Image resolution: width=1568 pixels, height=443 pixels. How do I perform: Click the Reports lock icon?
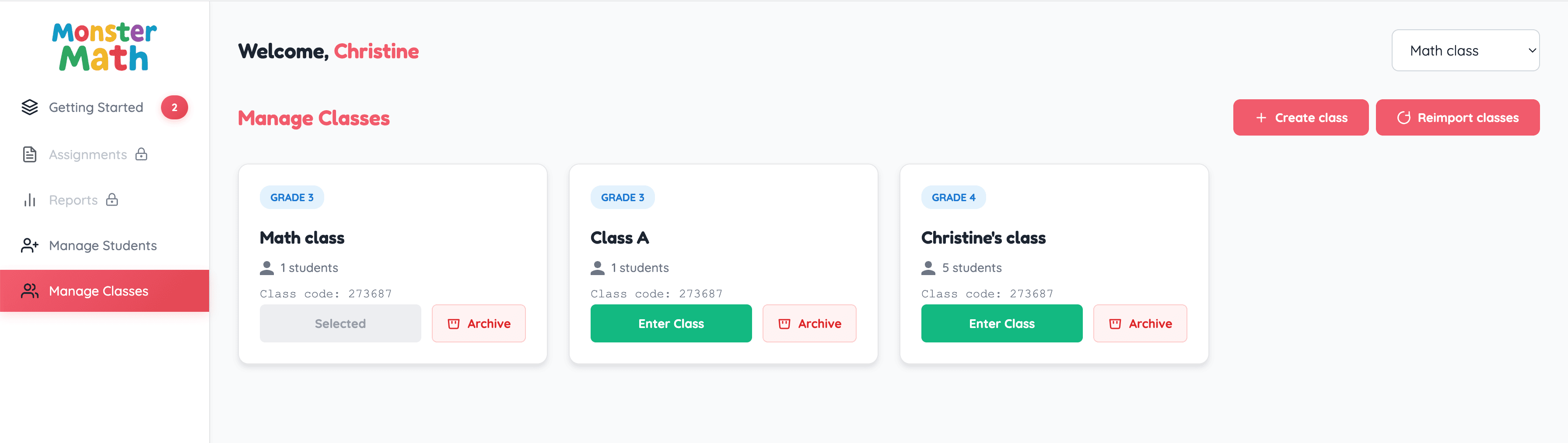point(112,200)
